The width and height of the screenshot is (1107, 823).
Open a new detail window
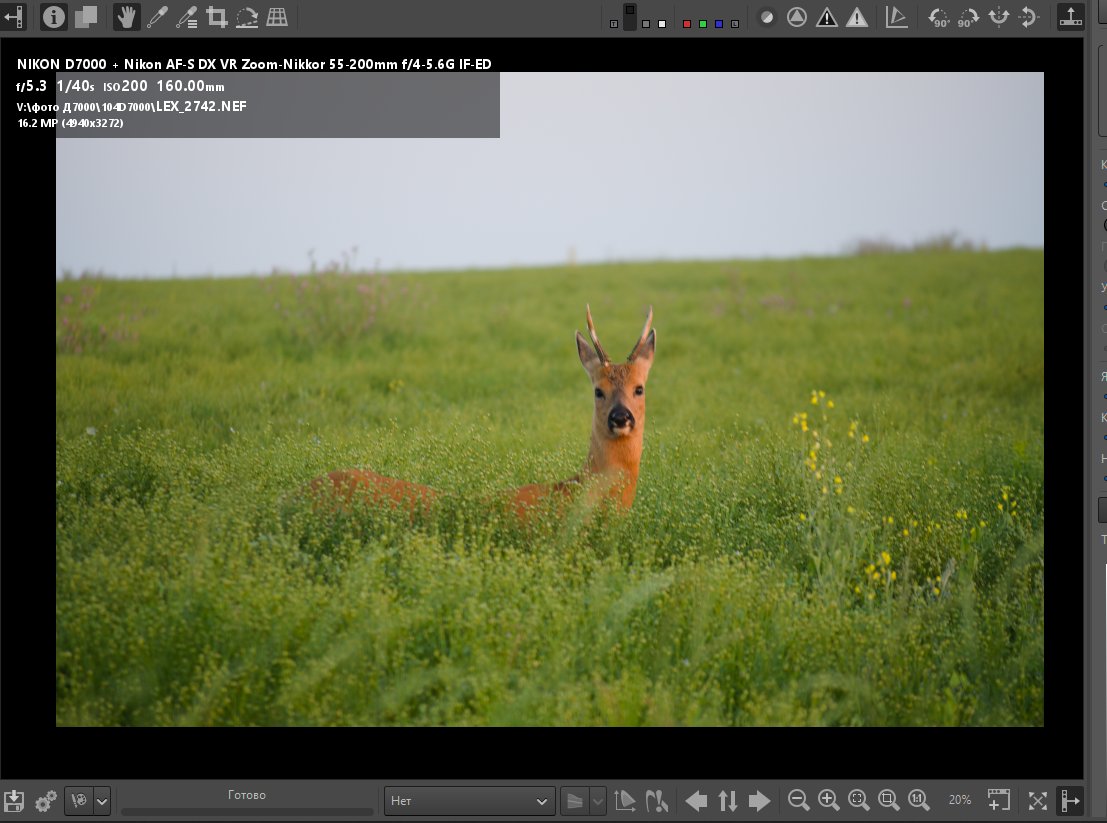998,800
